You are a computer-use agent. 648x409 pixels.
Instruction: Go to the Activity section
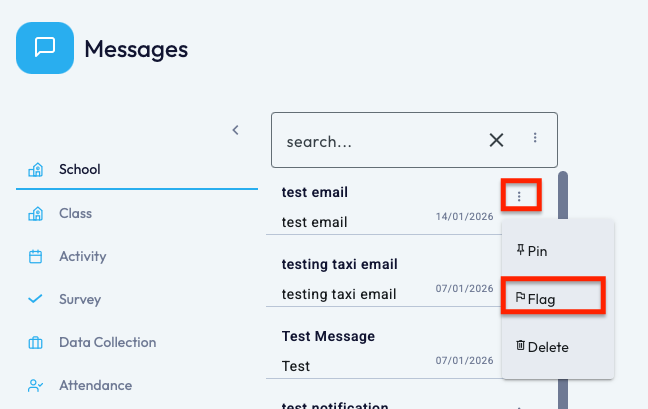[x=82, y=256]
